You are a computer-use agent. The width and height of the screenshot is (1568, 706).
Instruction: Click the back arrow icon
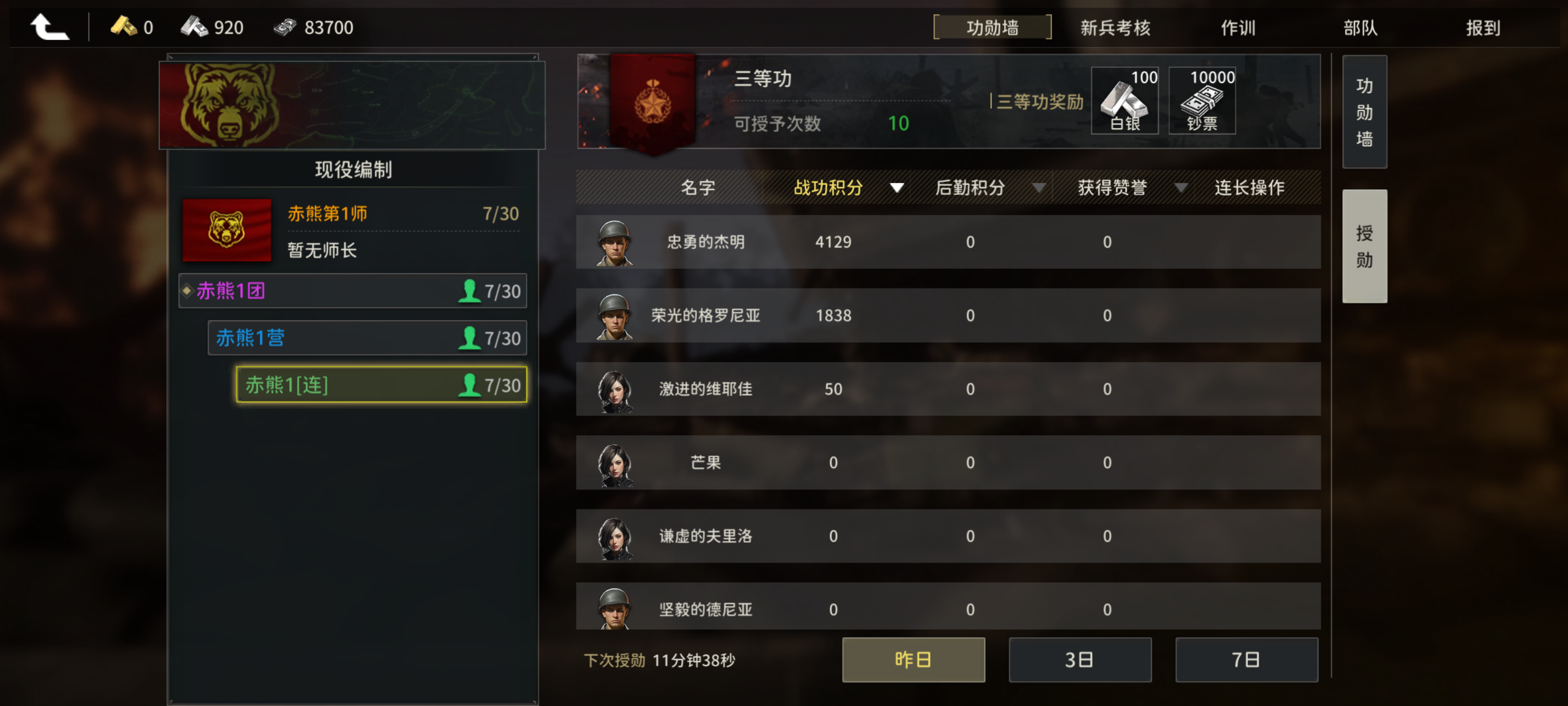tap(50, 27)
